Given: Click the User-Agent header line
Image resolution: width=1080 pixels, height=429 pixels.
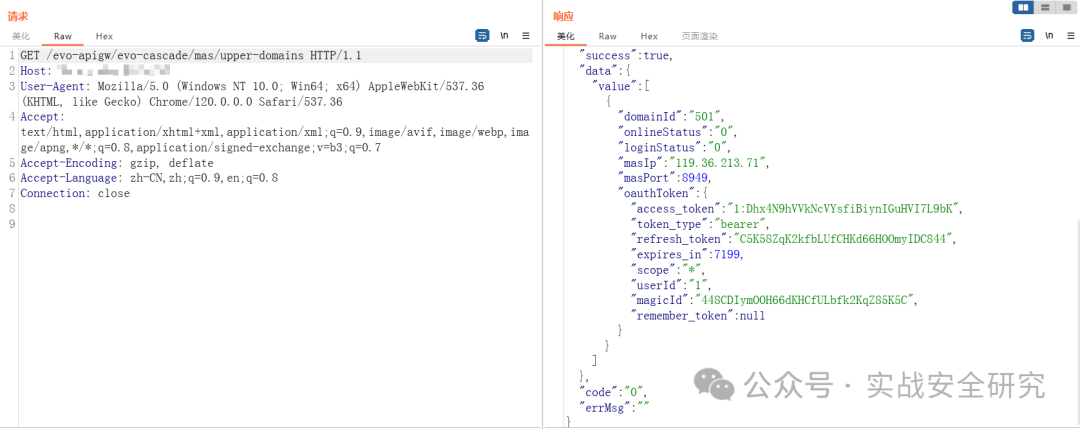Looking at the screenshot, I should [x=252, y=94].
